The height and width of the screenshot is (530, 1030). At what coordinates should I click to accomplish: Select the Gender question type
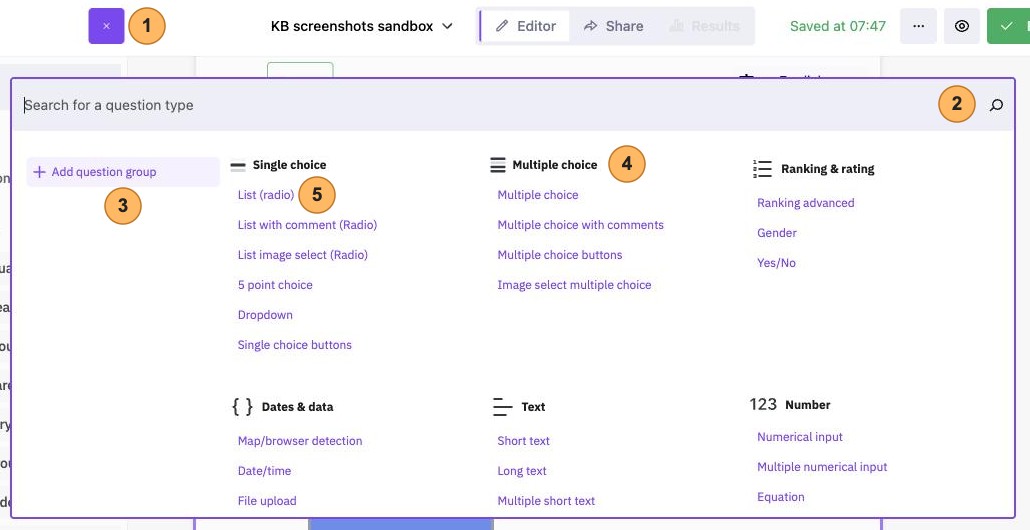777,233
